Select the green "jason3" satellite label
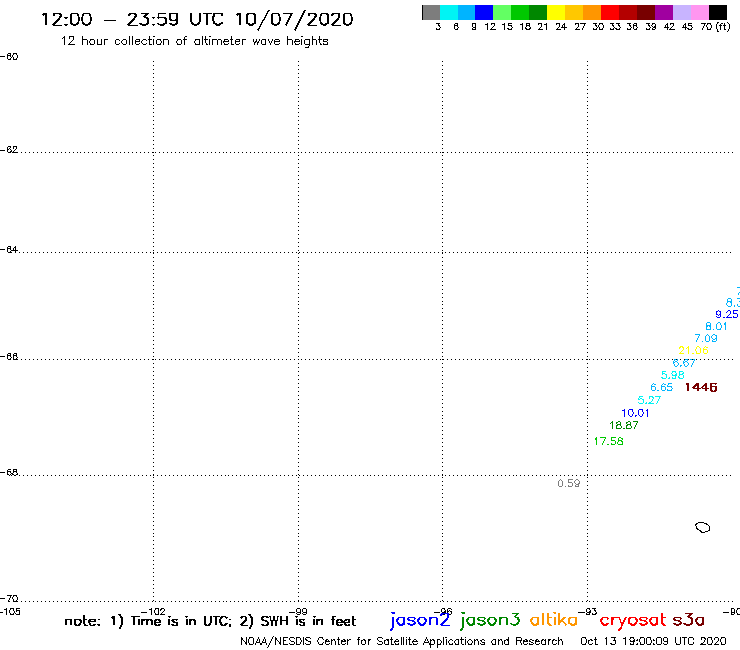 tap(490, 620)
